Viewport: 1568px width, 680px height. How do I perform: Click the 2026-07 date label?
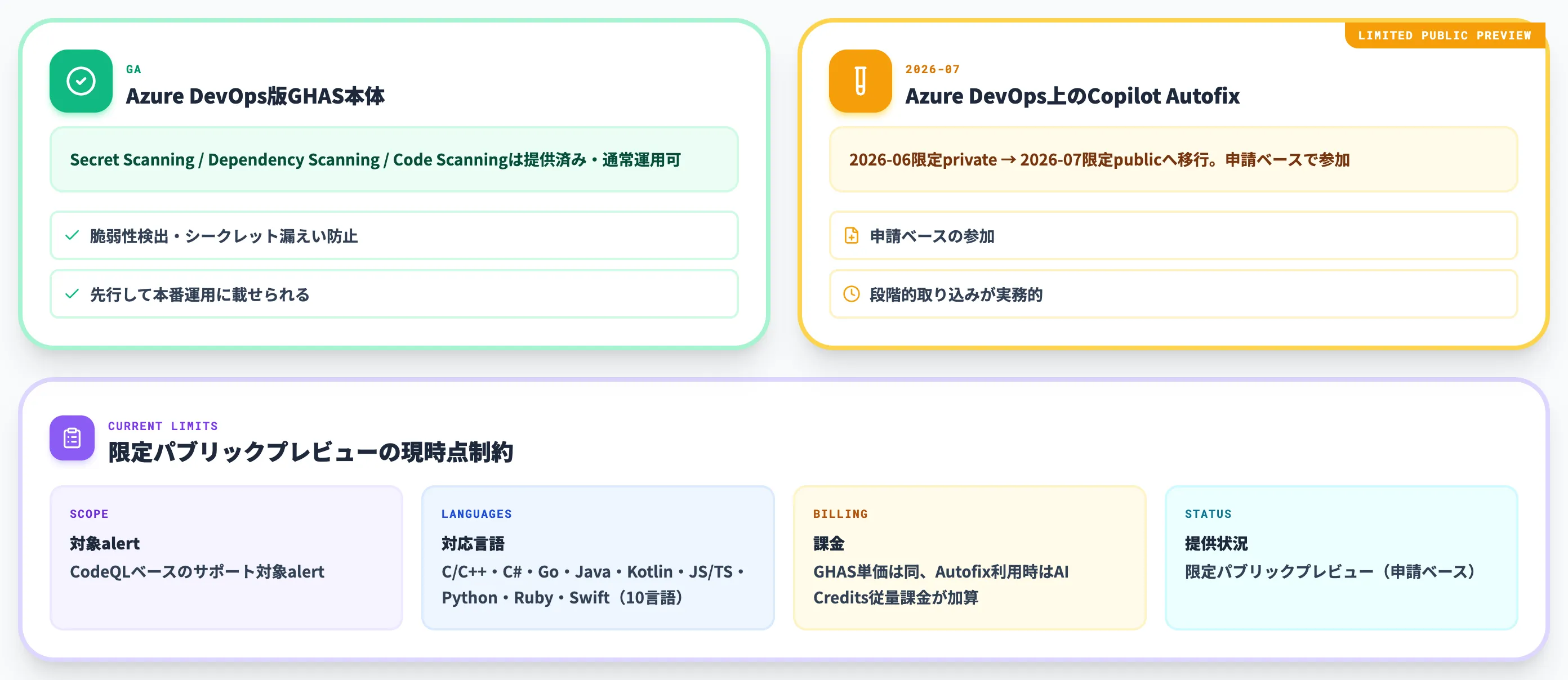pos(933,69)
